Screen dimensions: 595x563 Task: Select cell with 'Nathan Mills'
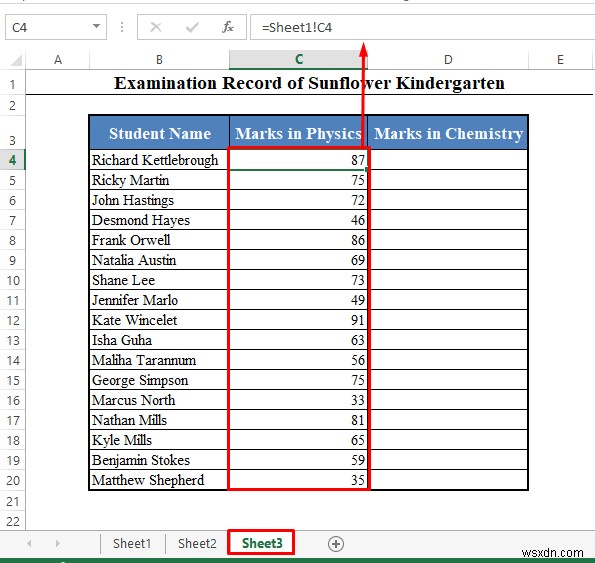pyautogui.click(x=159, y=420)
